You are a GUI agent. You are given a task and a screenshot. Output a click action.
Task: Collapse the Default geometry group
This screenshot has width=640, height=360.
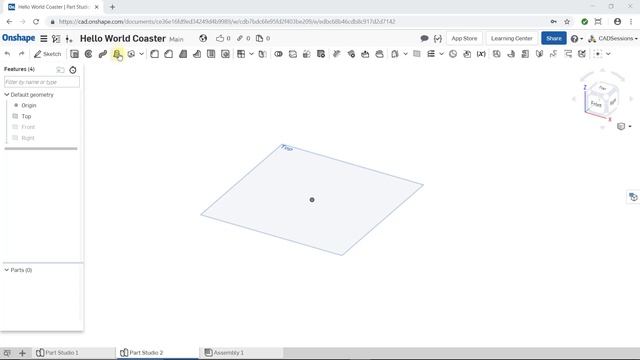[x=7, y=95]
